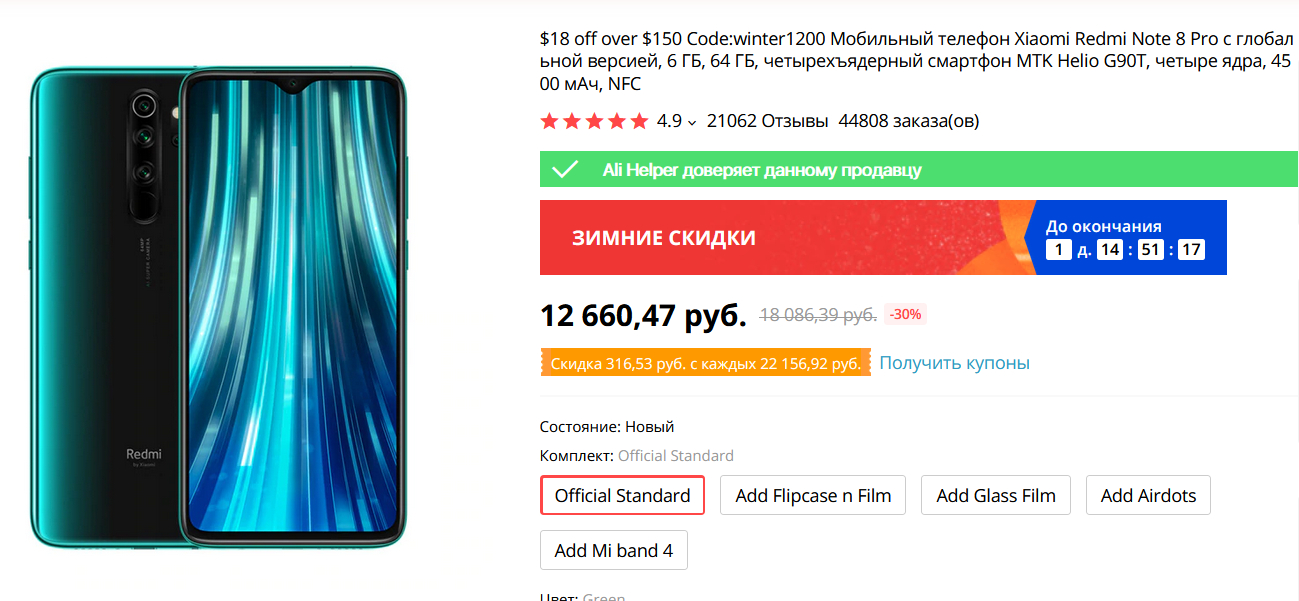This screenshot has width=1299, height=601.
Task: Click the Ali Helper trusted seller banner
Action: click(x=762, y=170)
